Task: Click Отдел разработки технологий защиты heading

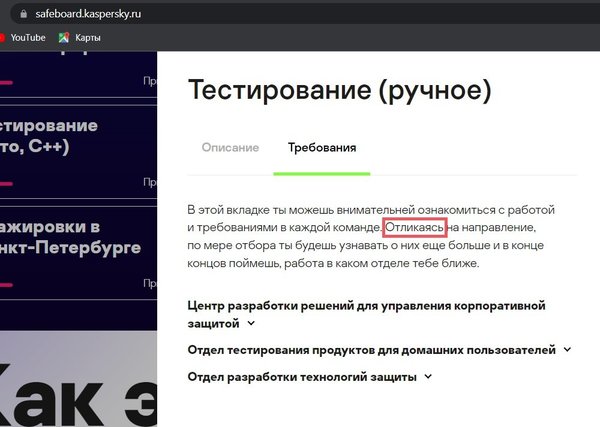Action: tap(302, 377)
